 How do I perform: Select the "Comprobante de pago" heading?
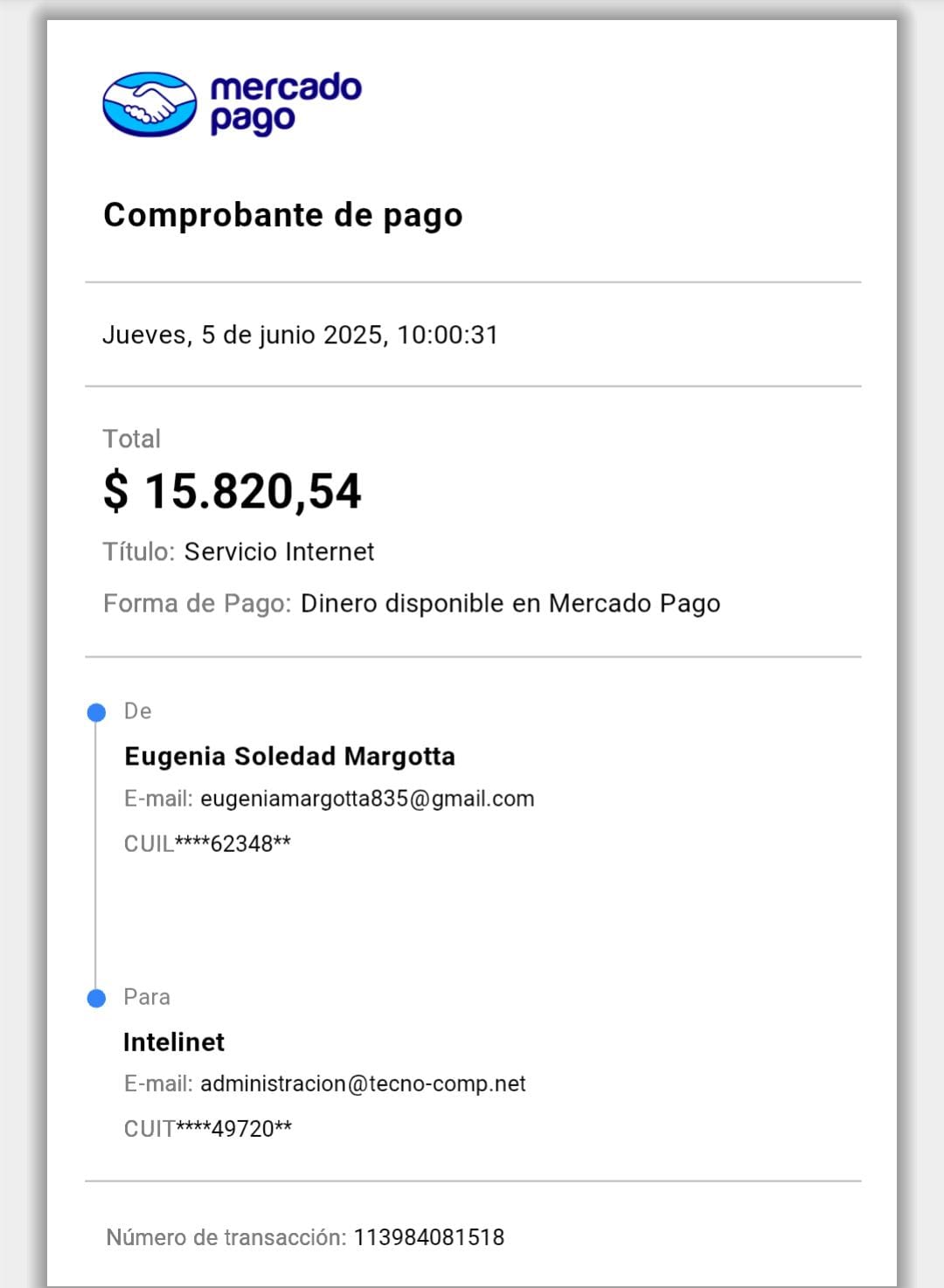pyautogui.click(x=282, y=215)
